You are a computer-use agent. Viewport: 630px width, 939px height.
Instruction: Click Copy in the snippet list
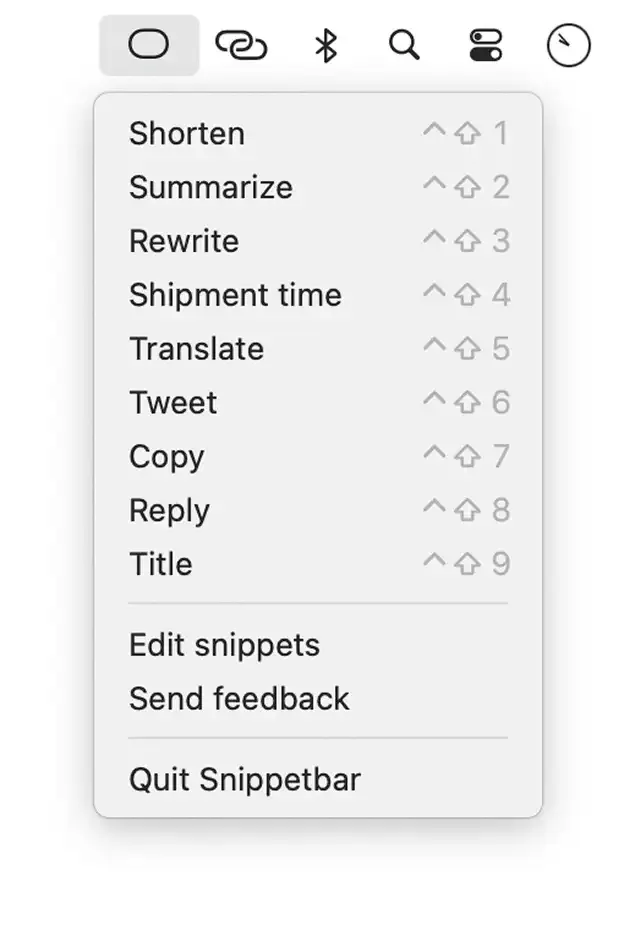click(x=166, y=457)
